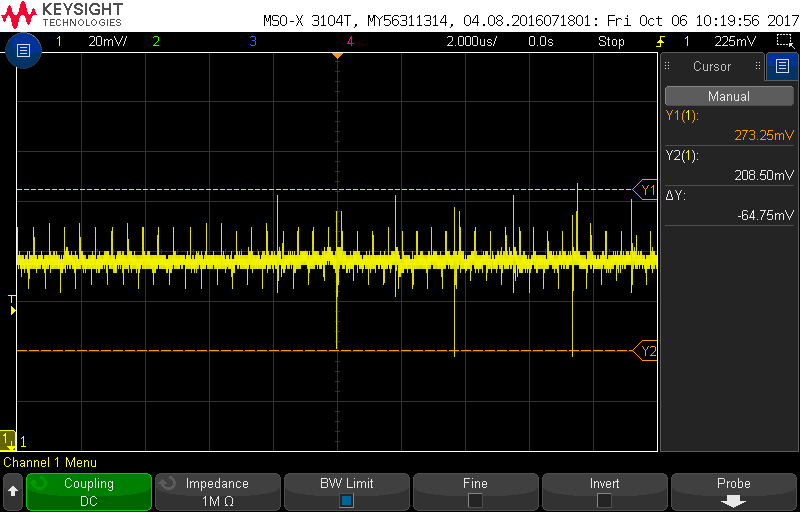Open the Impedance 1M Ω softkey
The width and height of the screenshot is (800, 512).
[x=217, y=492]
